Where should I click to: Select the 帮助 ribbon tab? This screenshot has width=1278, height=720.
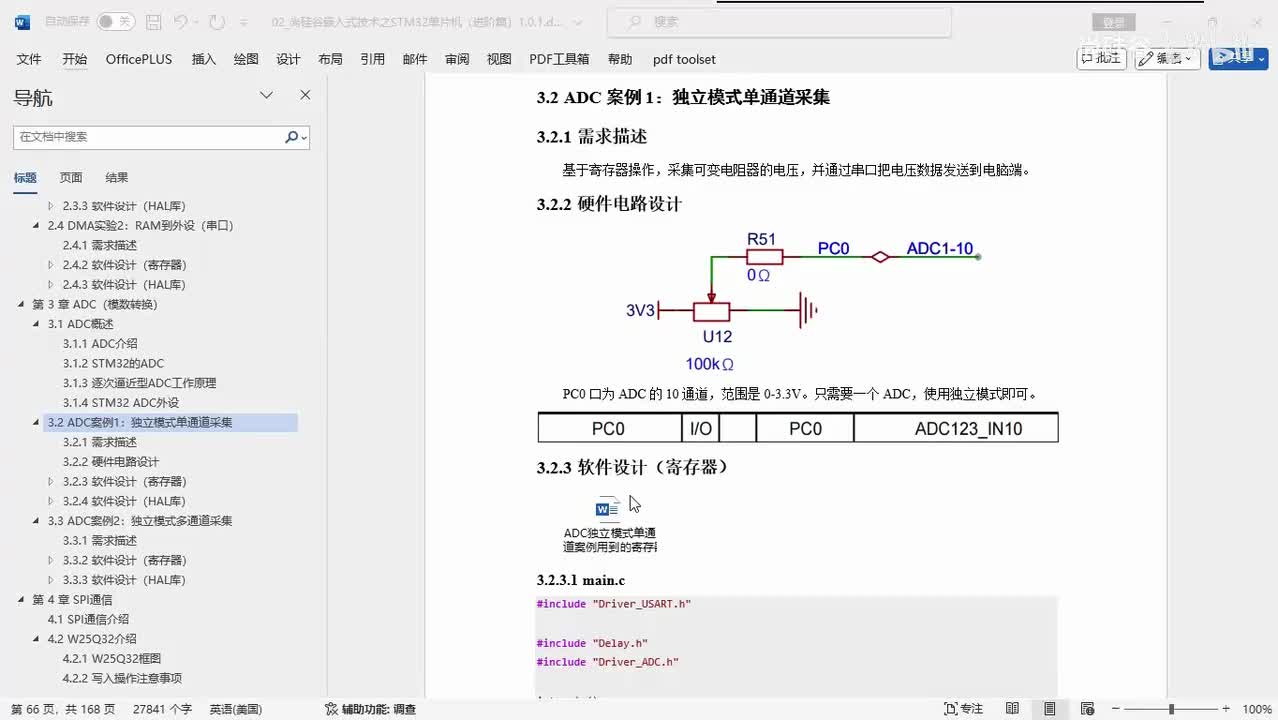(x=620, y=59)
